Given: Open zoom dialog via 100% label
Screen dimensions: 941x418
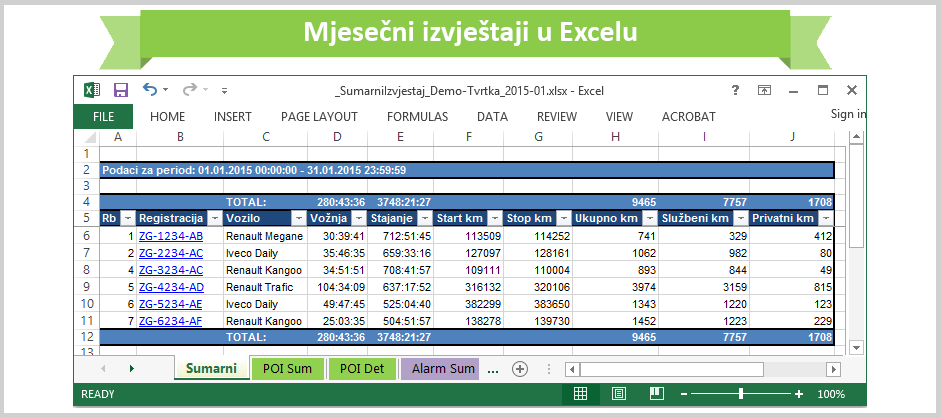Looking at the screenshot, I should (x=831, y=394).
